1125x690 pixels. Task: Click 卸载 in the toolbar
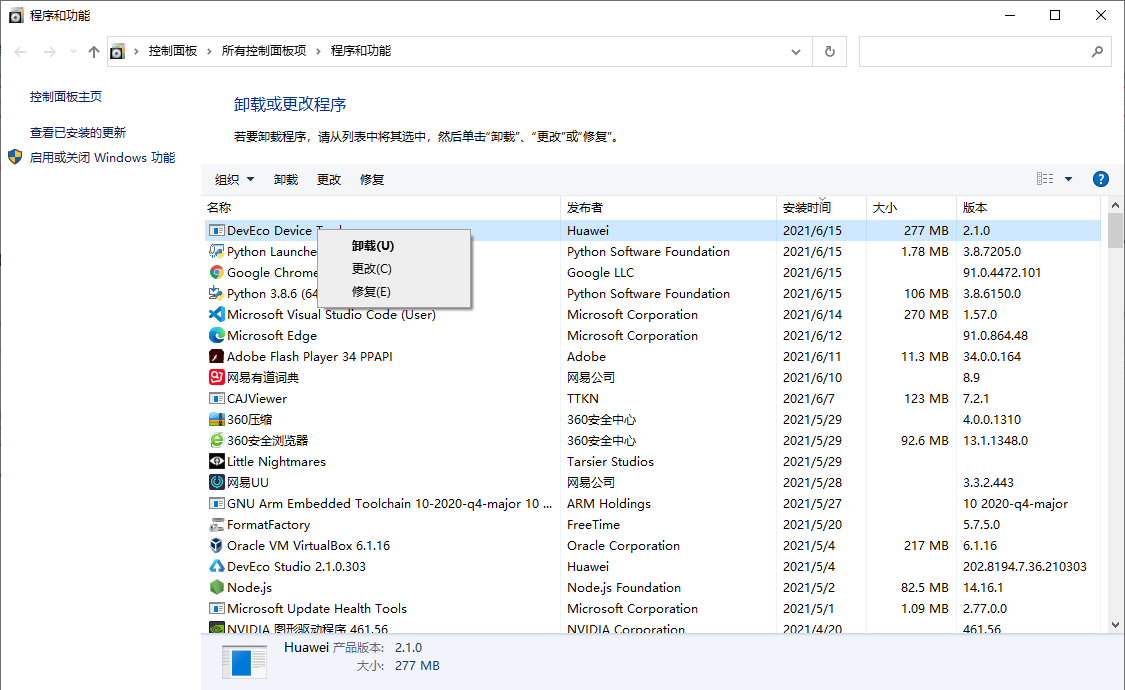pos(286,179)
